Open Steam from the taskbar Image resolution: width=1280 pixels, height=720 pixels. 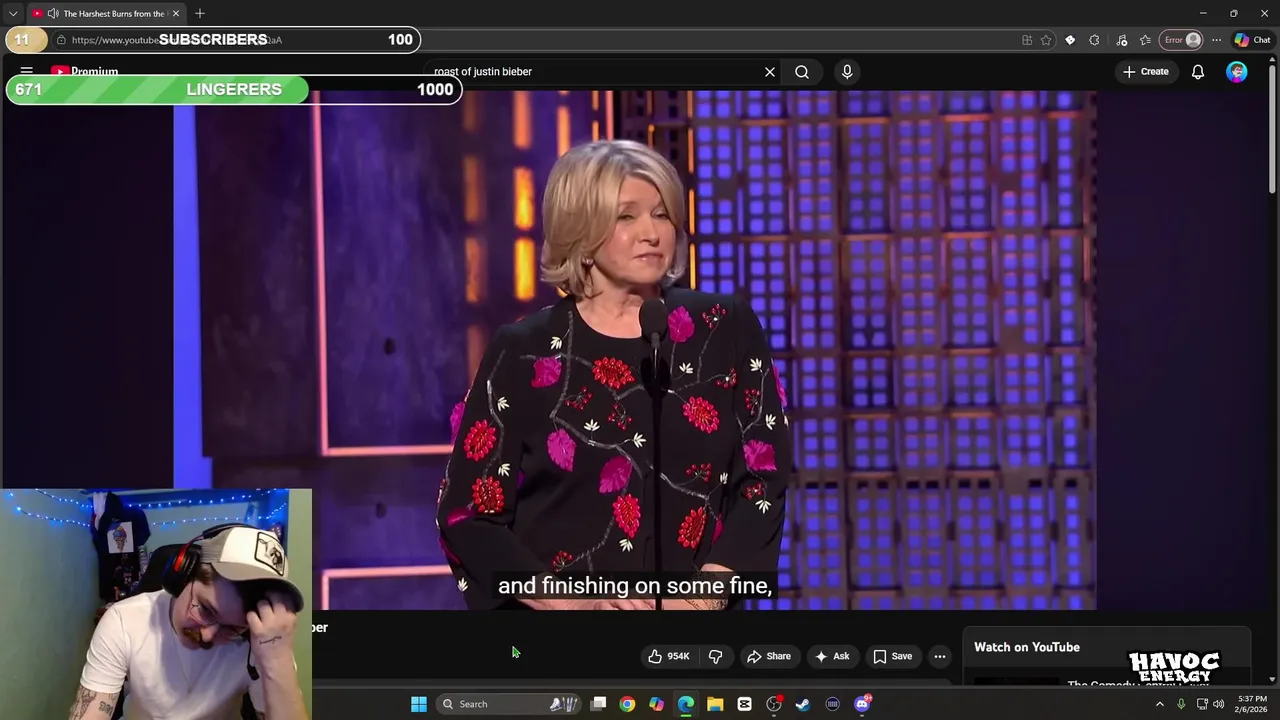(802, 704)
